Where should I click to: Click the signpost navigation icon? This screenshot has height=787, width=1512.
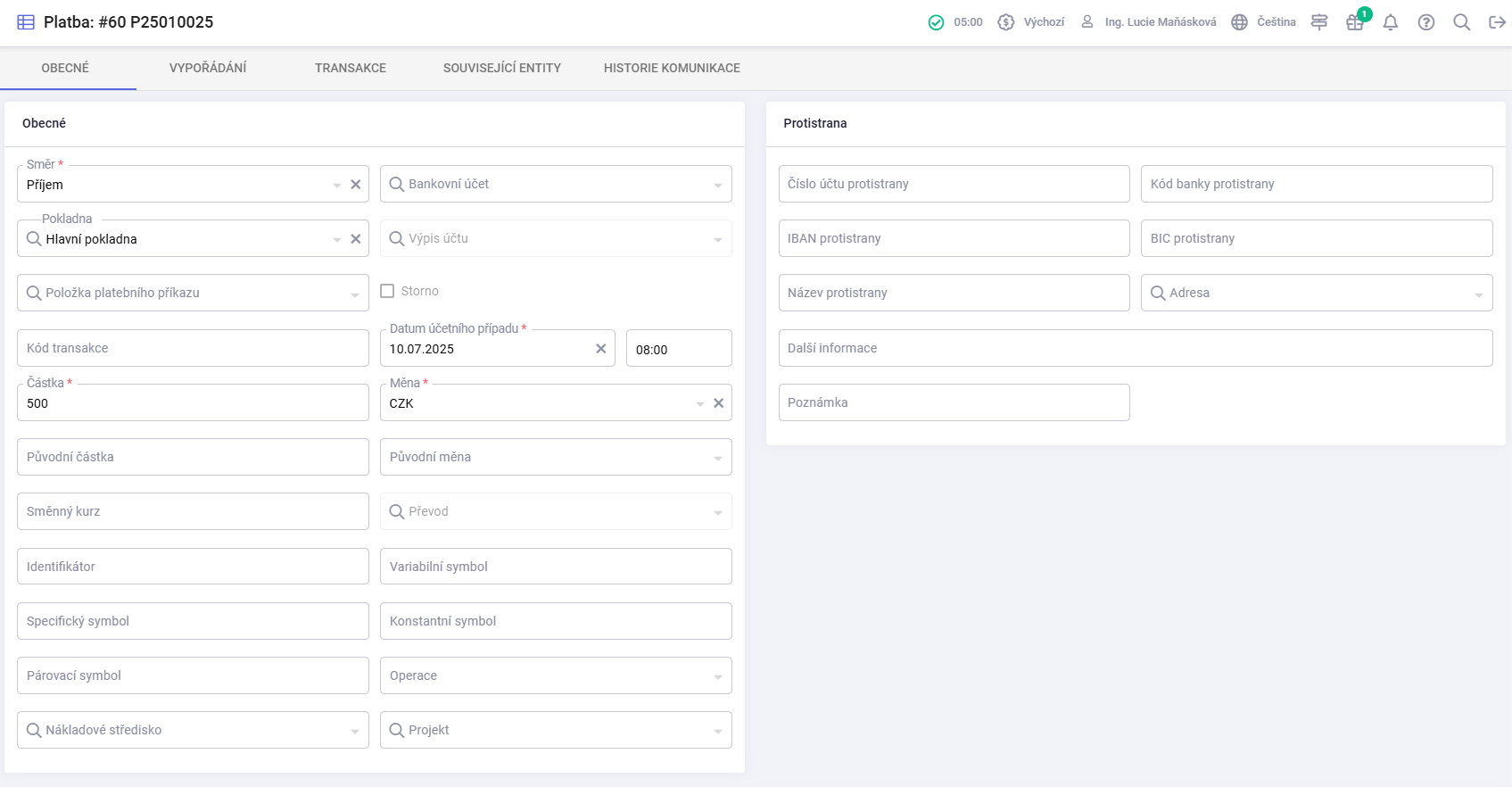(x=1319, y=22)
